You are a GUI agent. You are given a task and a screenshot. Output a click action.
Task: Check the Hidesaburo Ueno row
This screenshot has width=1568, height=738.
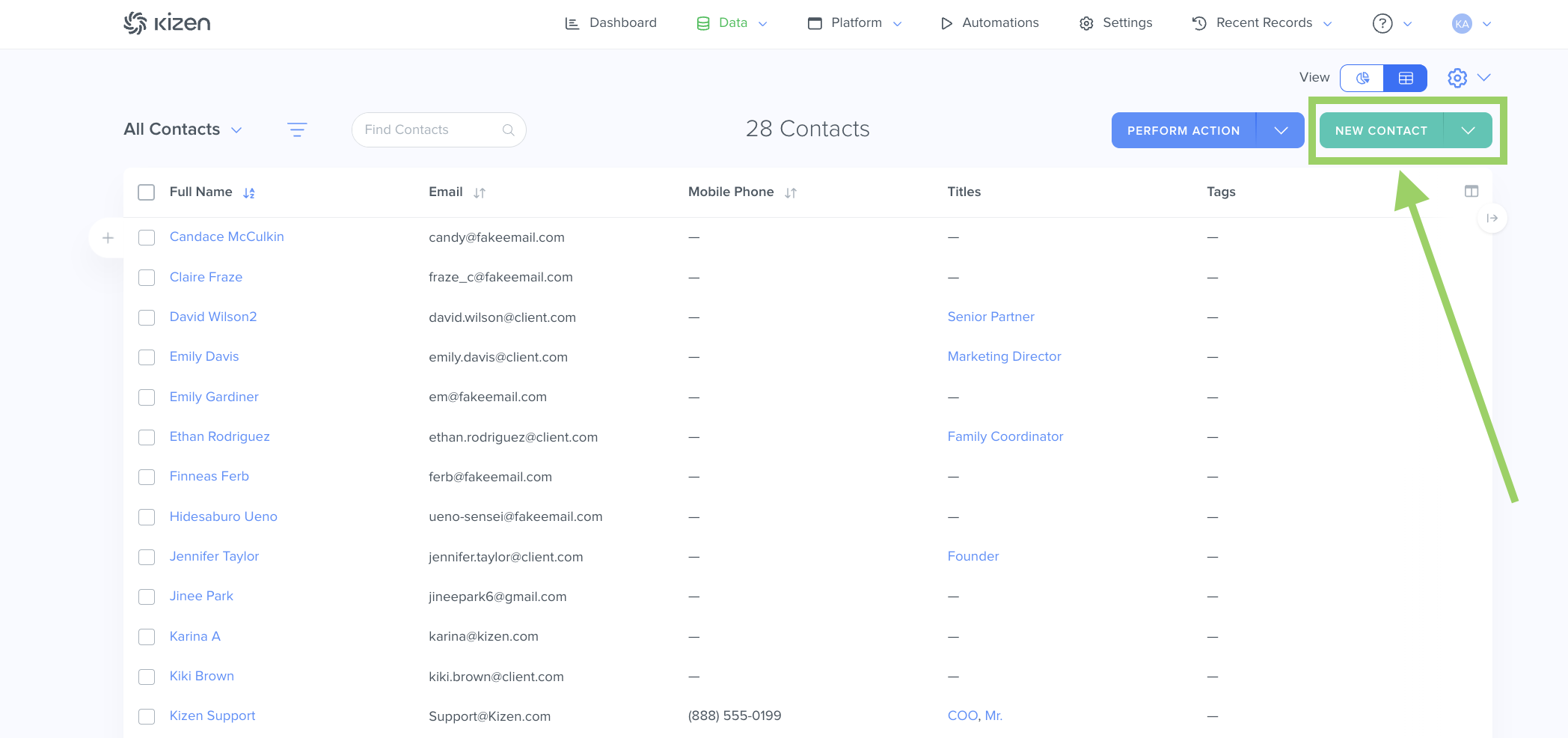click(x=147, y=517)
